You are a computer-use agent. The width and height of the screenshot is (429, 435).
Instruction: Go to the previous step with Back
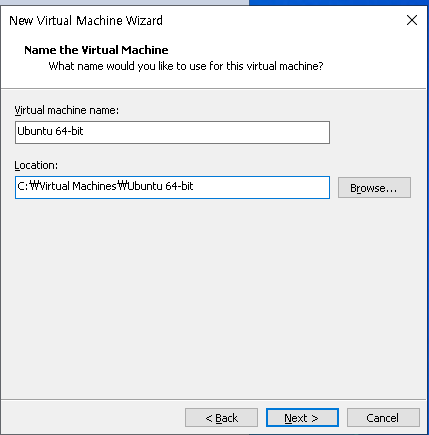coord(221,418)
